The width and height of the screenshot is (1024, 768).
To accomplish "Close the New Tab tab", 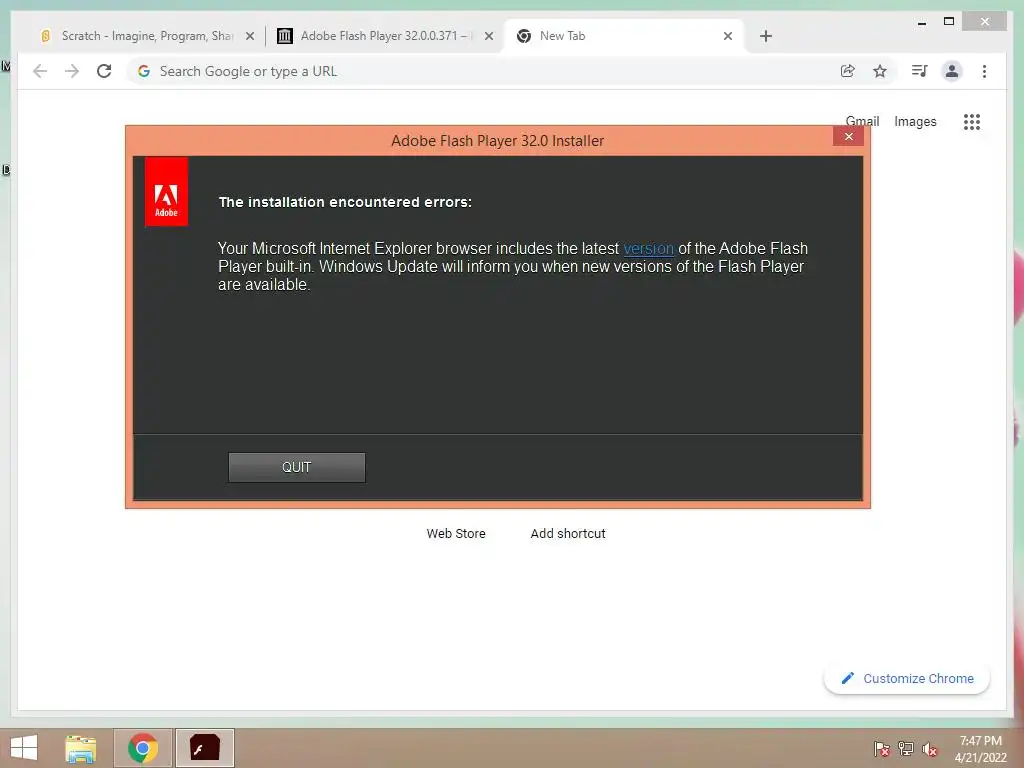I will point(728,37).
